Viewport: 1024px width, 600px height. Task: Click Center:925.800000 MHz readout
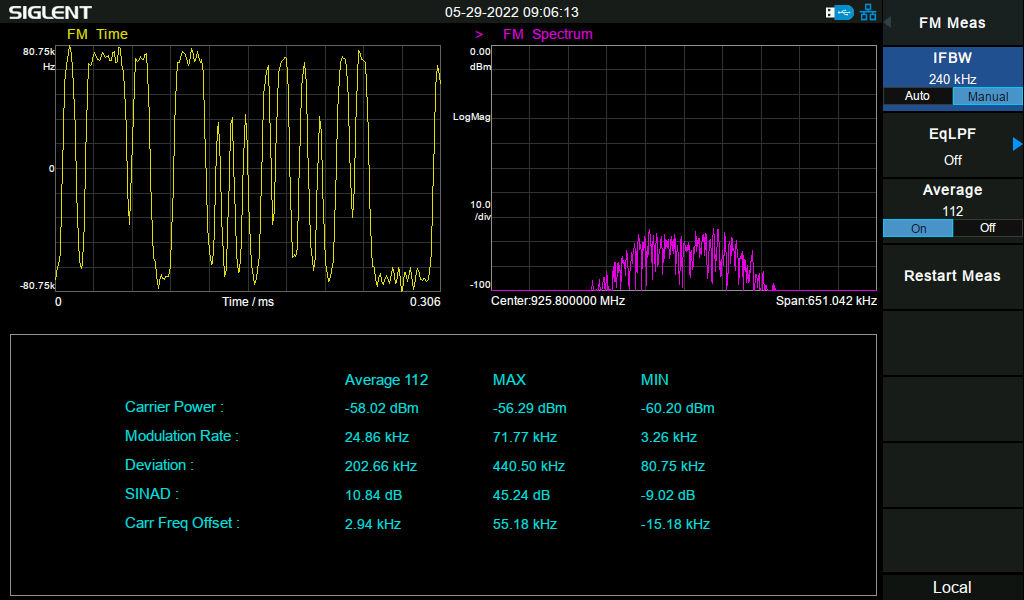coord(558,301)
